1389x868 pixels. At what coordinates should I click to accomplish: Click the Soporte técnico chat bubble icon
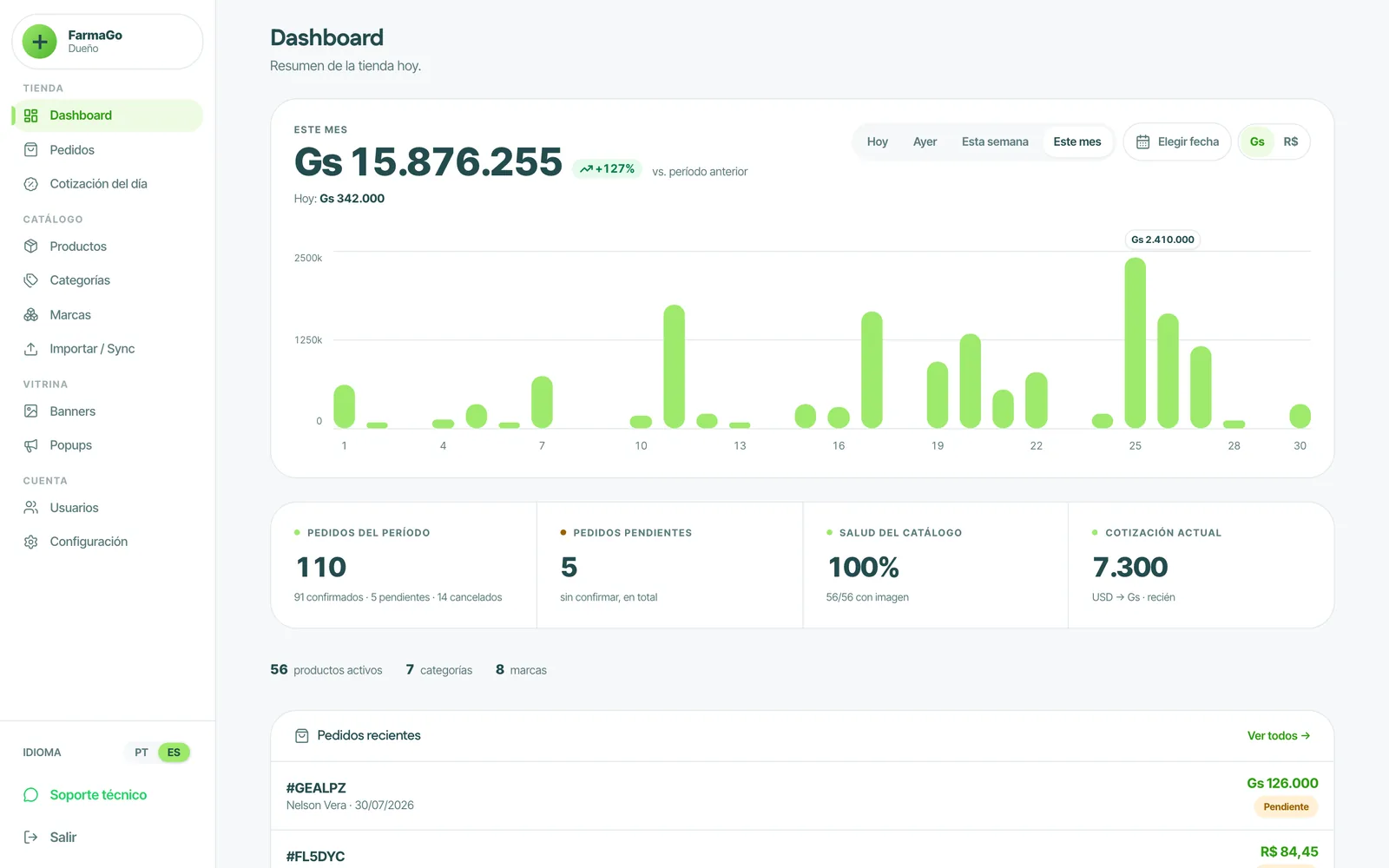coord(31,795)
